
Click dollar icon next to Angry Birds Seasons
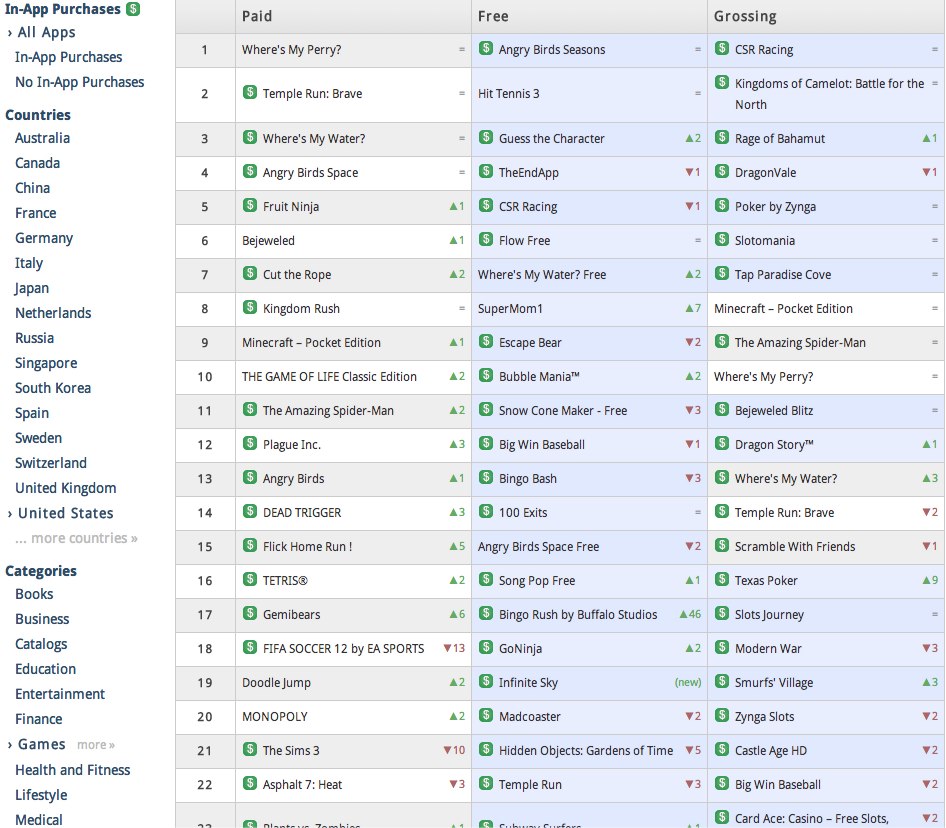click(486, 48)
